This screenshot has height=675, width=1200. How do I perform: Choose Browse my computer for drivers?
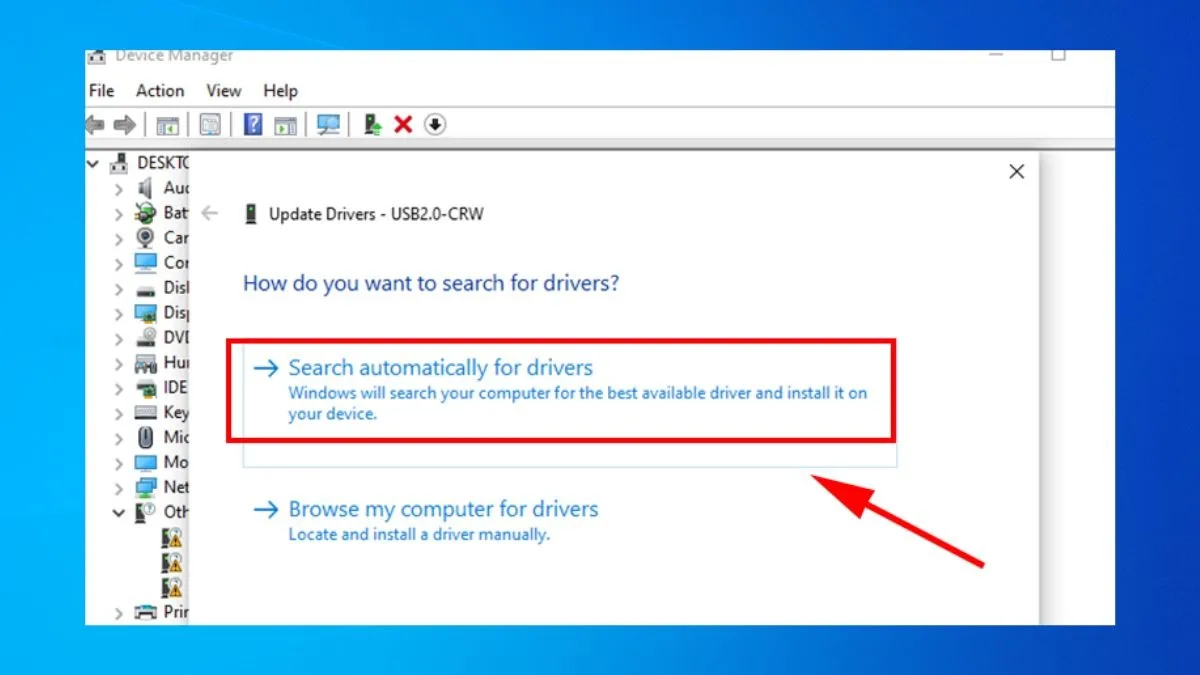coord(443,510)
